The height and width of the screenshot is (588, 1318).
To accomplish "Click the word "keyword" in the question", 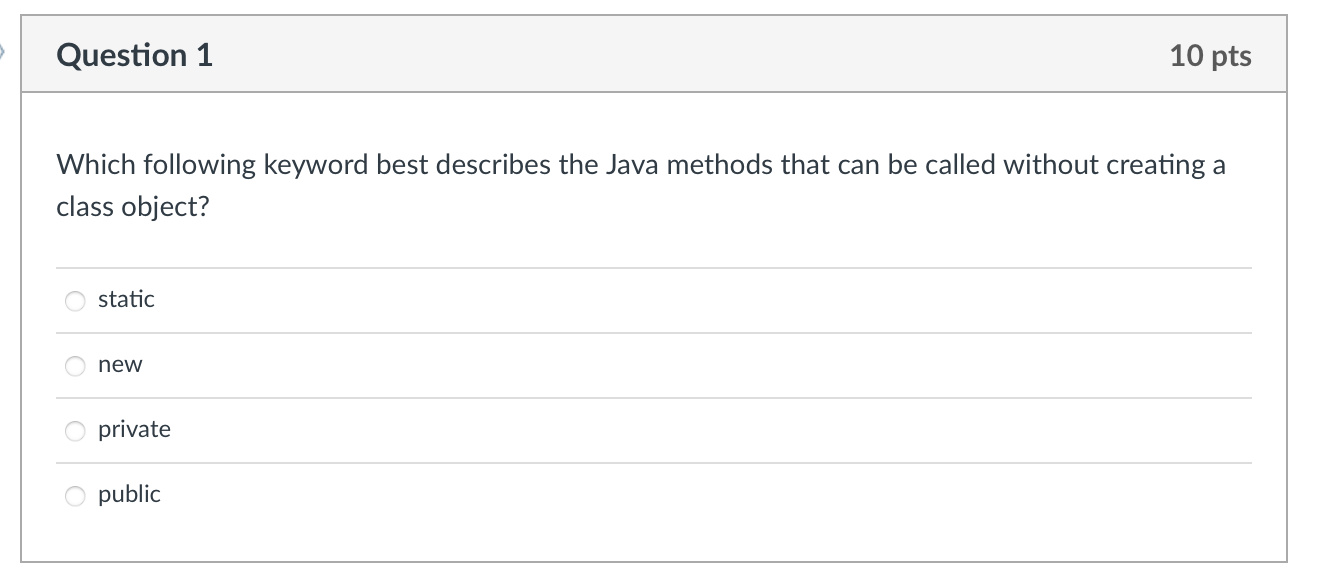I will click(x=315, y=165).
